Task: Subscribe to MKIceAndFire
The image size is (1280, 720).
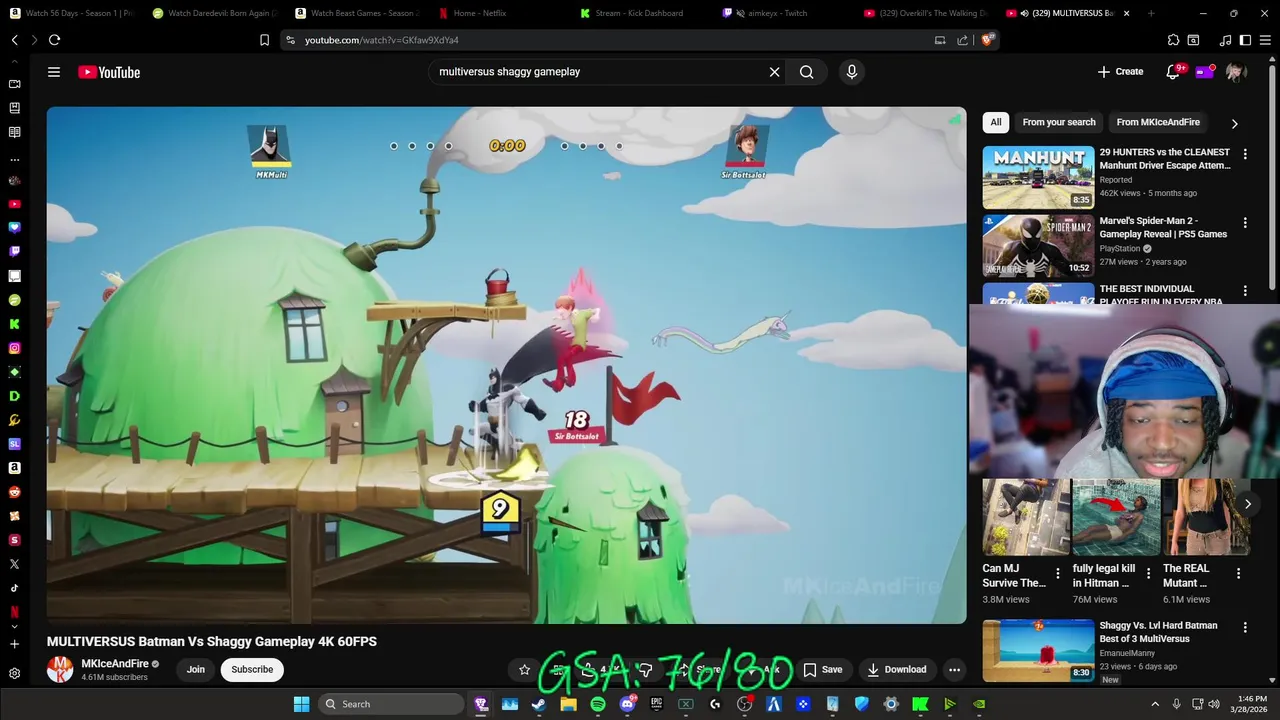Action: (x=252, y=670)
